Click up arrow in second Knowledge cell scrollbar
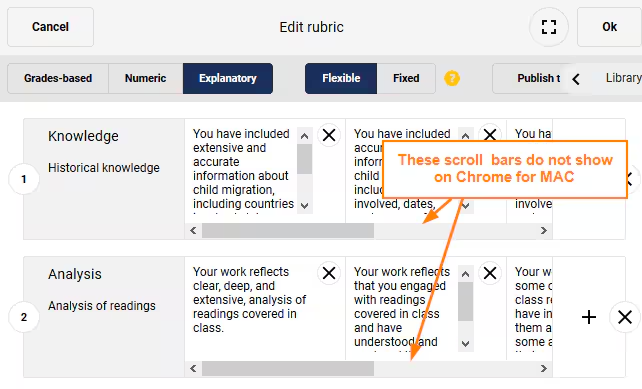This screenshot has height=389, width=642. [465, 136]
